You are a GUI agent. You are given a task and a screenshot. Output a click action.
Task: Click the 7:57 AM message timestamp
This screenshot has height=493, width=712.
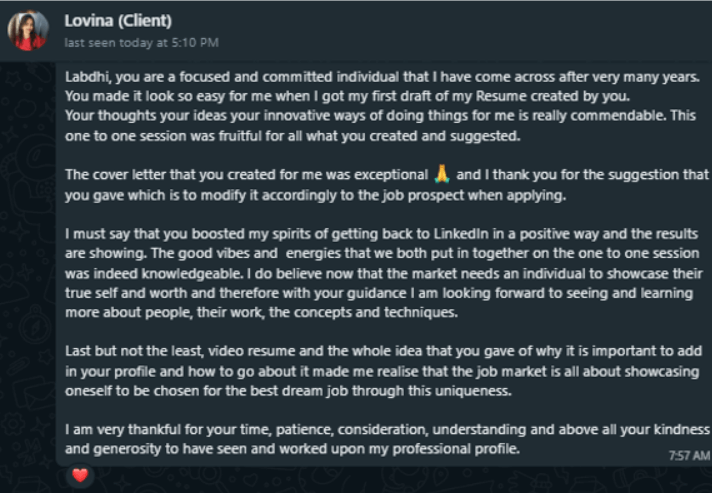click(686, 455)
